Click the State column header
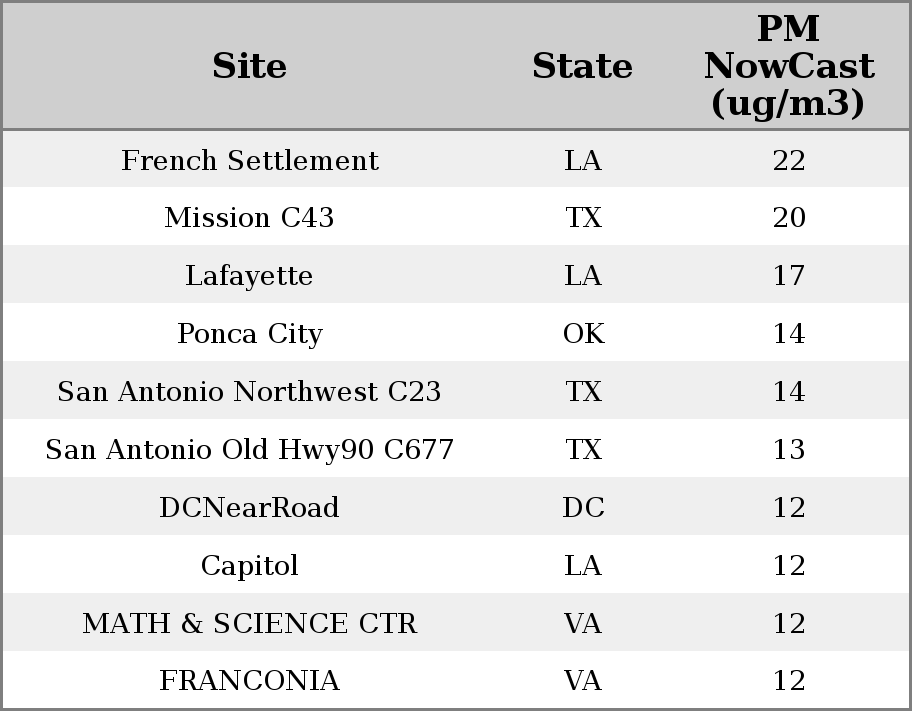This screenshot has height=711, width=912. (582, 66)
